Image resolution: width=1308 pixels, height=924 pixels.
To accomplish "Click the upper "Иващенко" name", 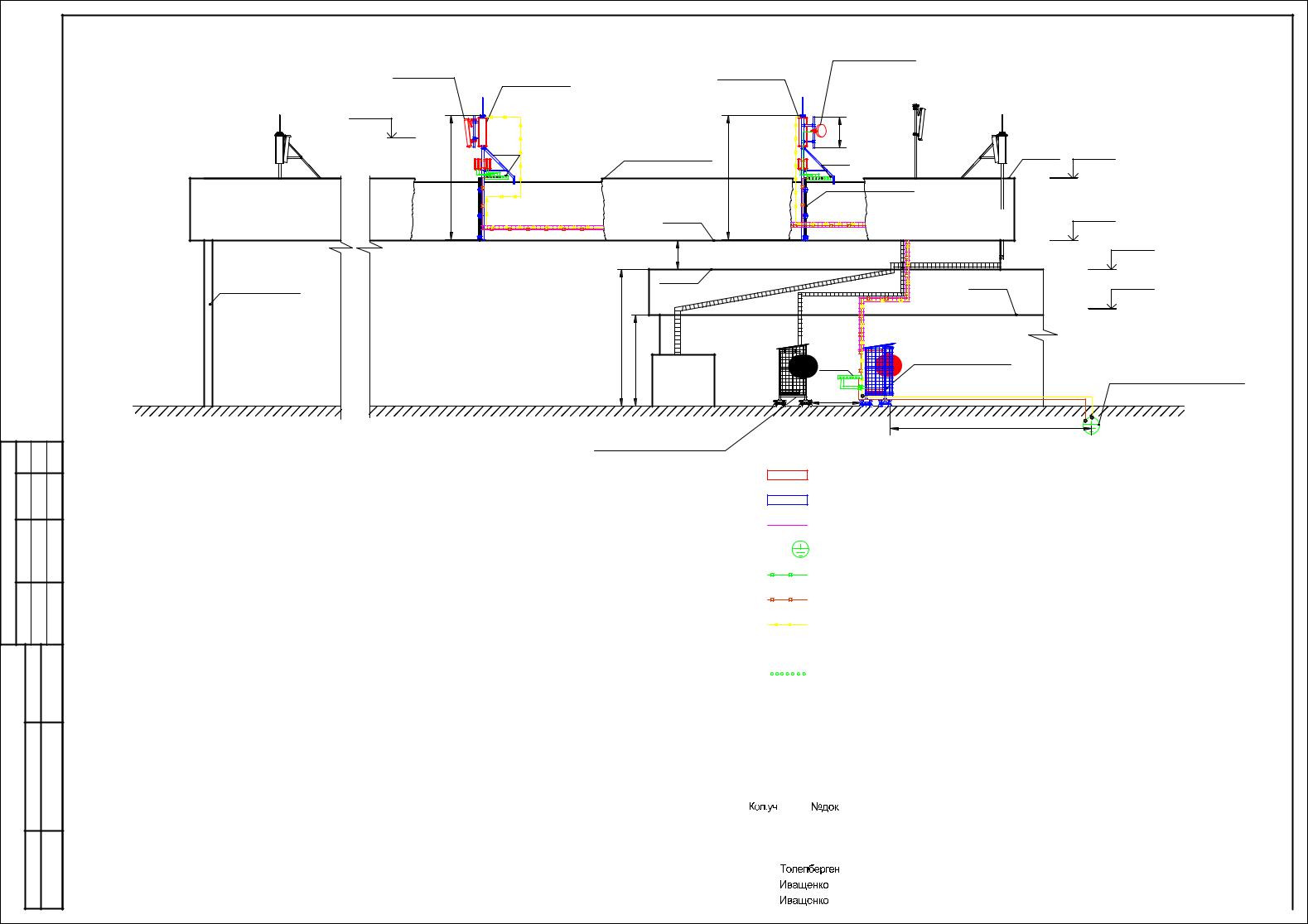I will (804, 885).
